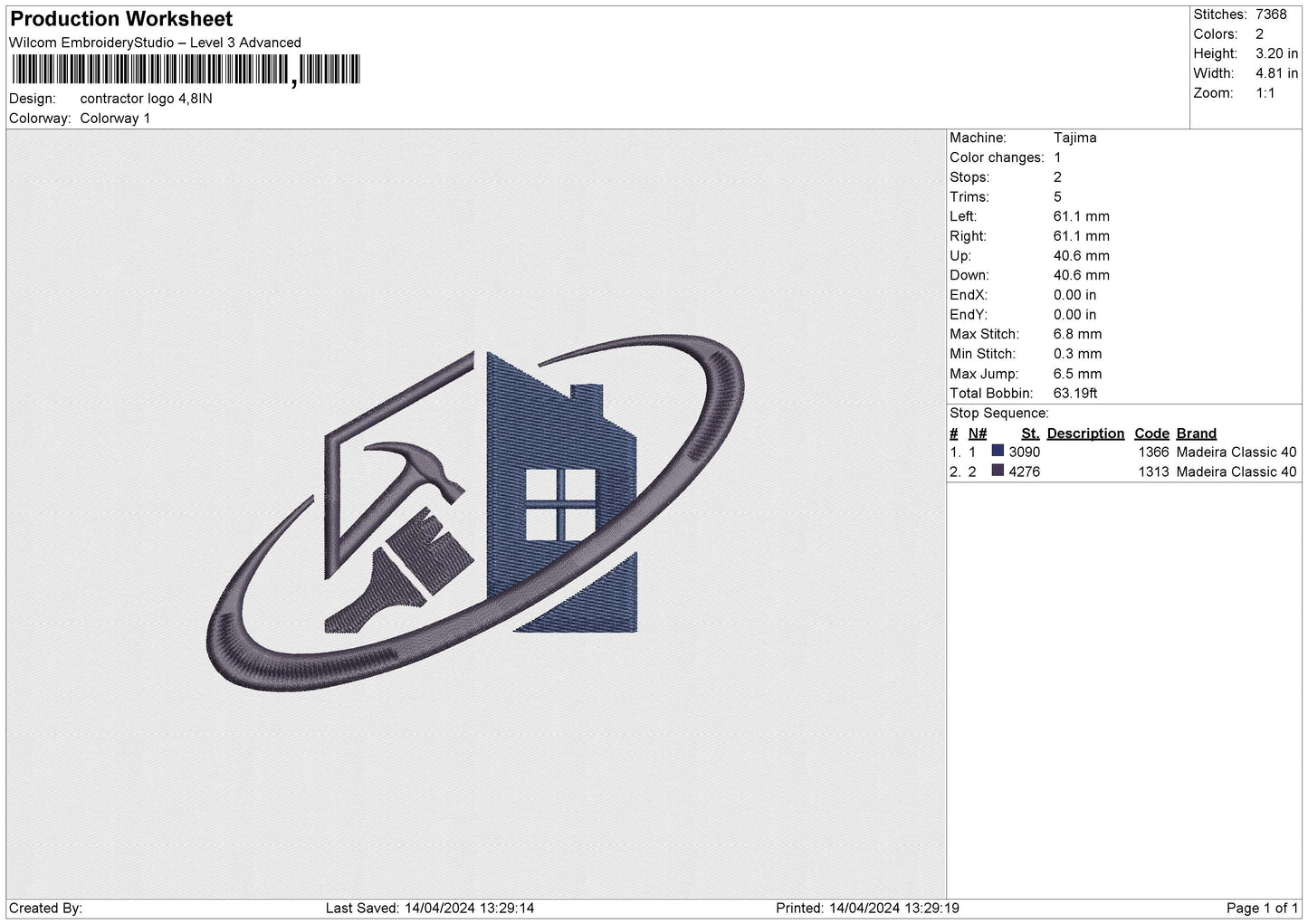The image size is (1308, 924).
Task: Click 'Madeira Classic 40' in row 2
Action: pos(1236,472)
